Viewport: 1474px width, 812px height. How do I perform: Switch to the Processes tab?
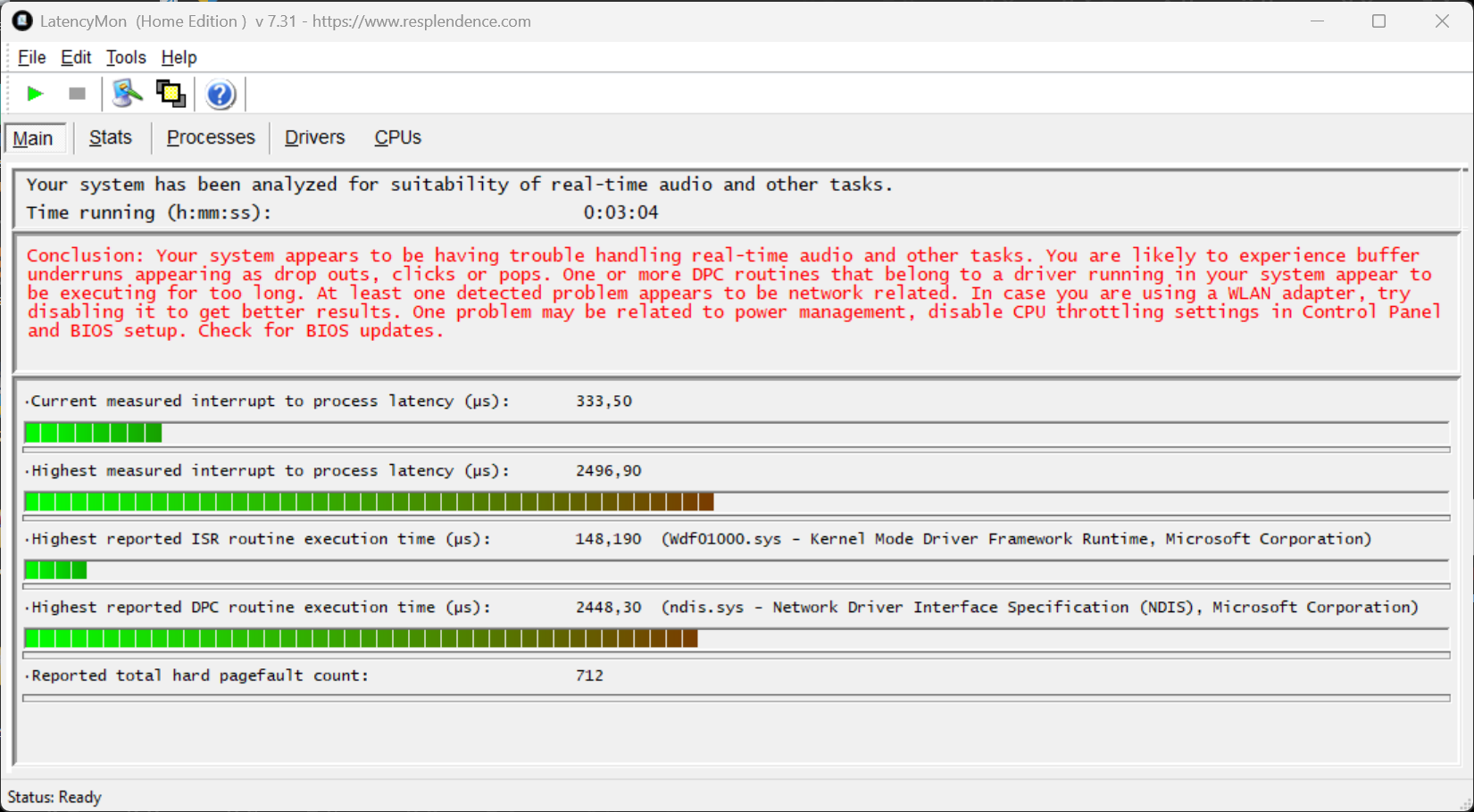click(211, 137)
